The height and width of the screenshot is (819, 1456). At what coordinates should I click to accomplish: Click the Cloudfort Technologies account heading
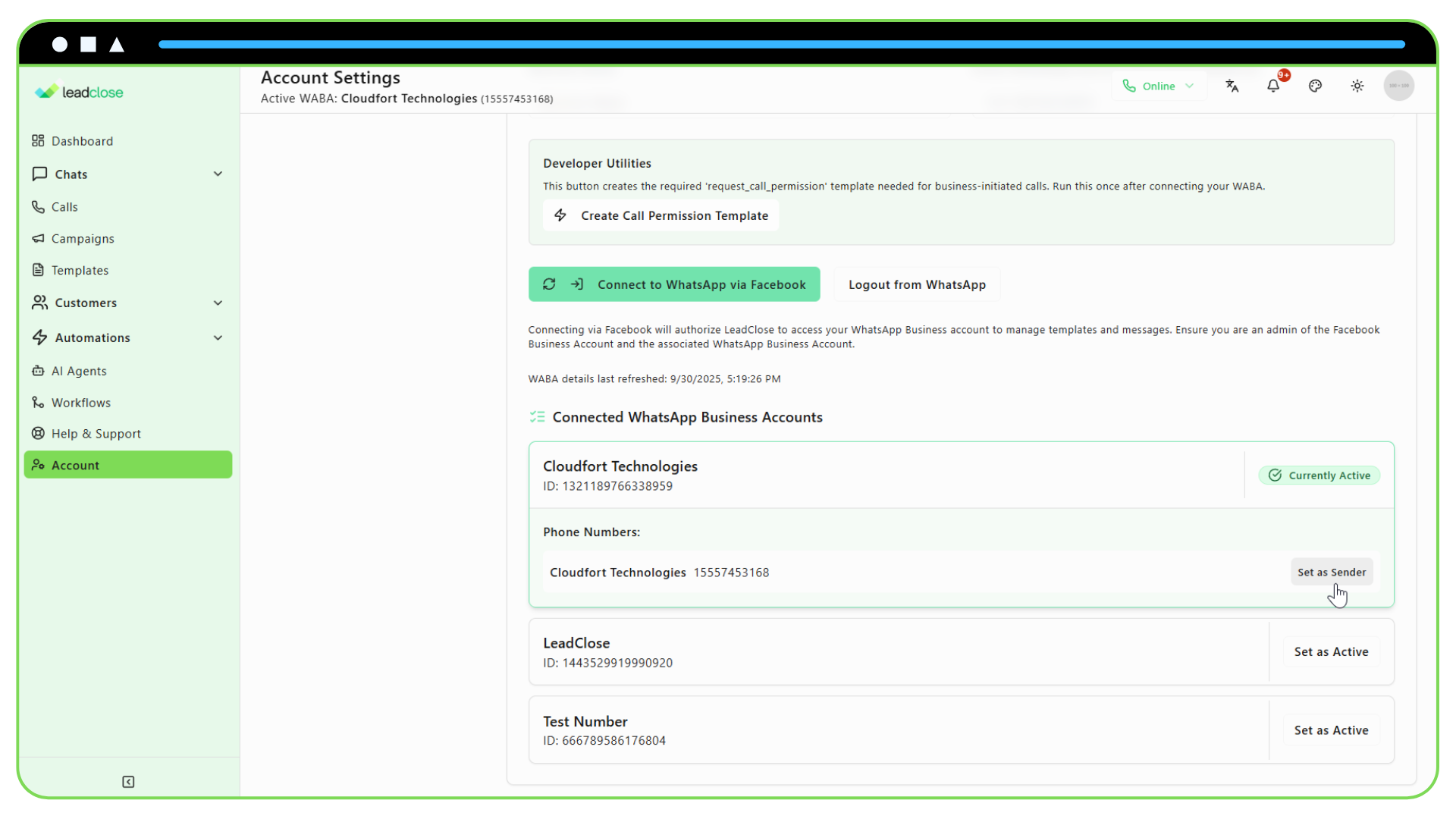[620, 466]
